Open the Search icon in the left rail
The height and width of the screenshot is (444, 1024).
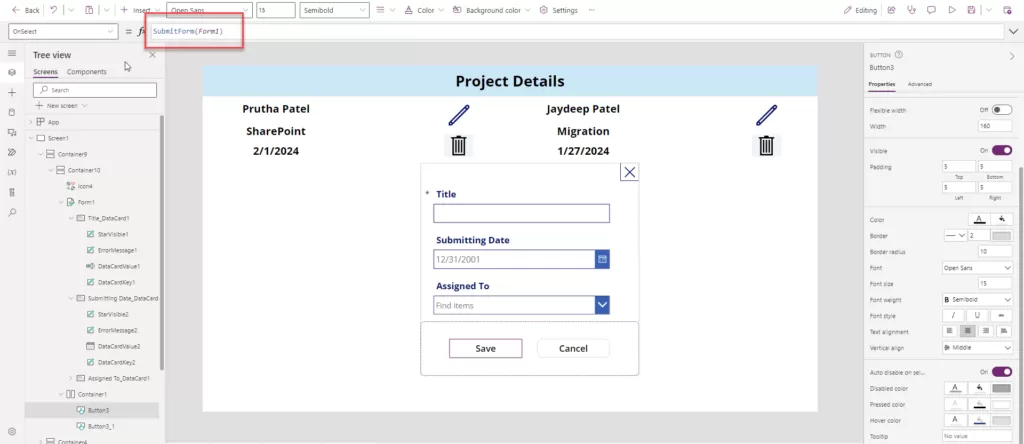12,212
